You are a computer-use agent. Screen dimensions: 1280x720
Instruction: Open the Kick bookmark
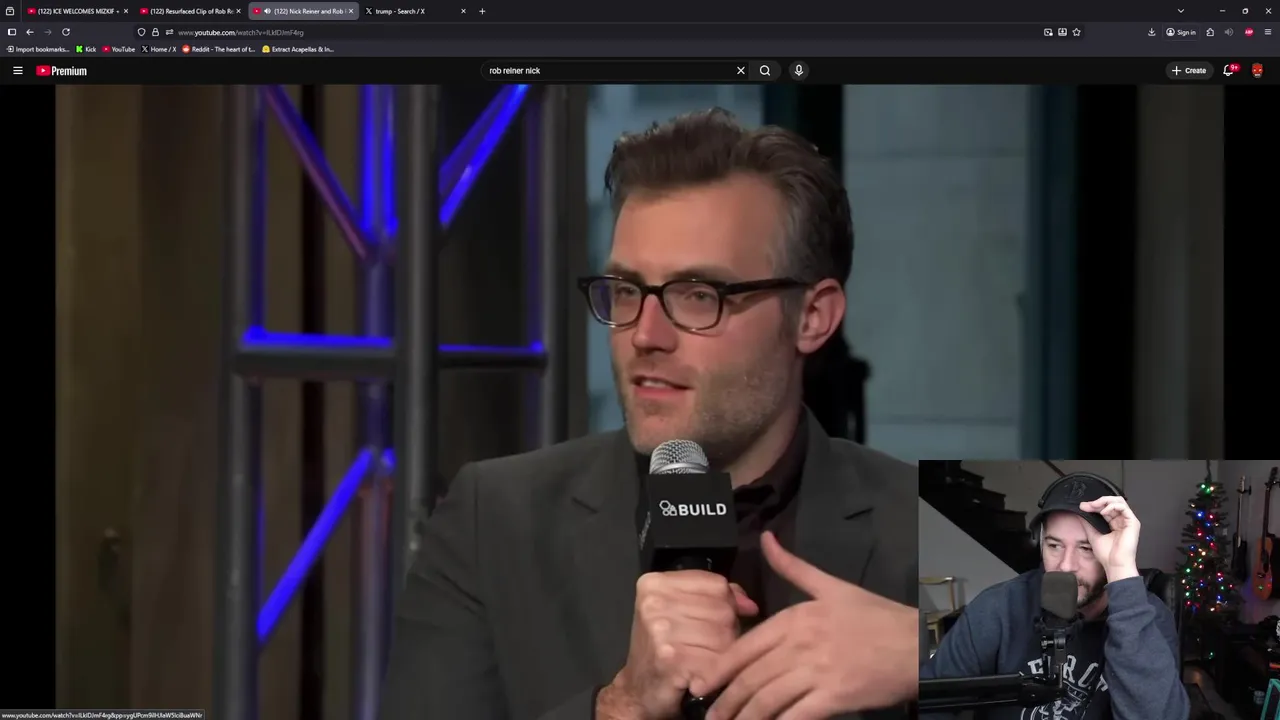tap(86, 49)
